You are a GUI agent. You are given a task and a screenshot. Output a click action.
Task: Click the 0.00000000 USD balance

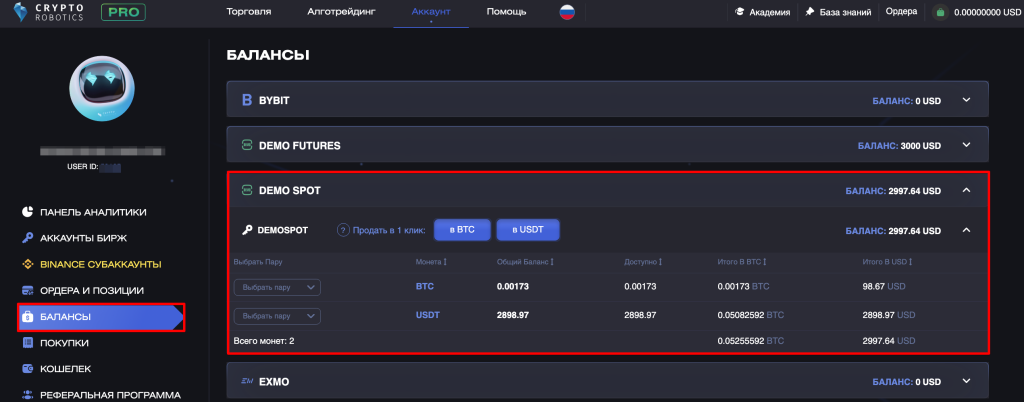pyautogui.click(x=987, y=12)
